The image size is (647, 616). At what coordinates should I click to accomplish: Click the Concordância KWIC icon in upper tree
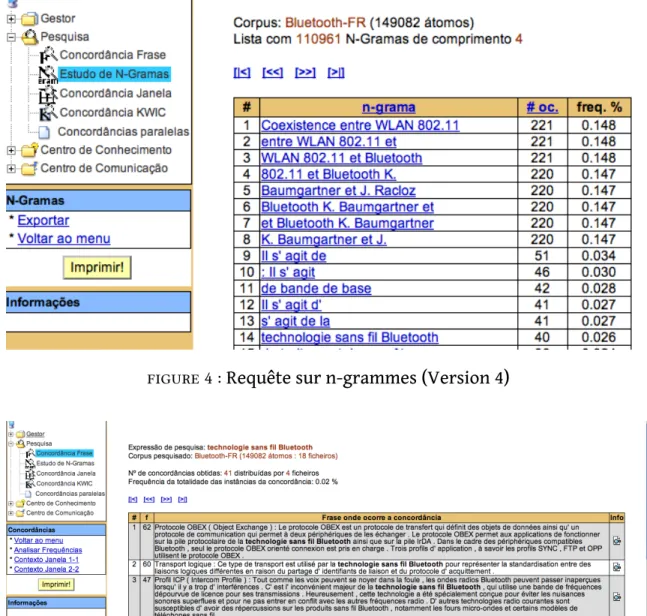pyautogui.click(x=48, y=113)
